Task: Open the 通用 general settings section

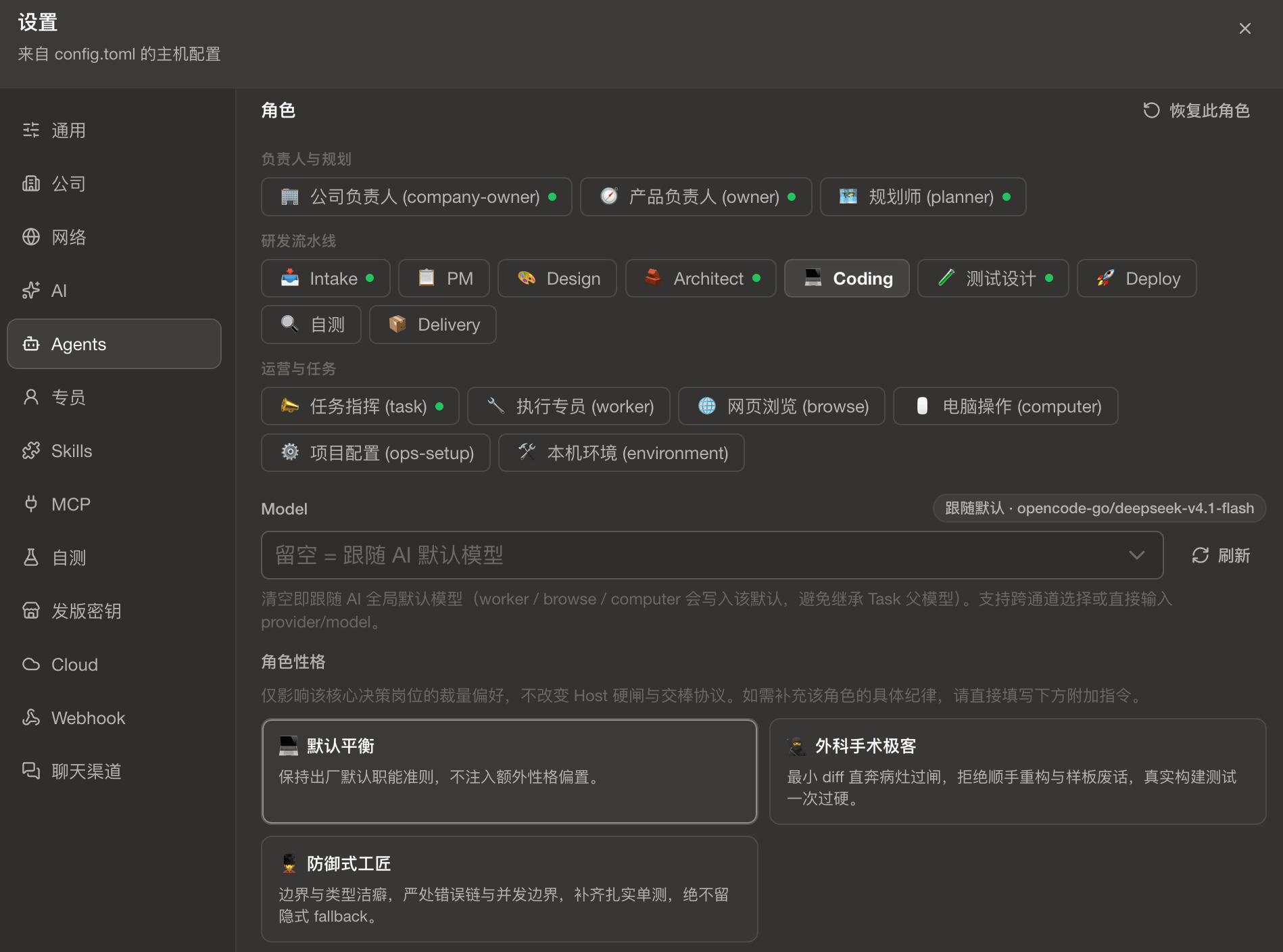Action: pyautogui.click(x=114, y=130)
